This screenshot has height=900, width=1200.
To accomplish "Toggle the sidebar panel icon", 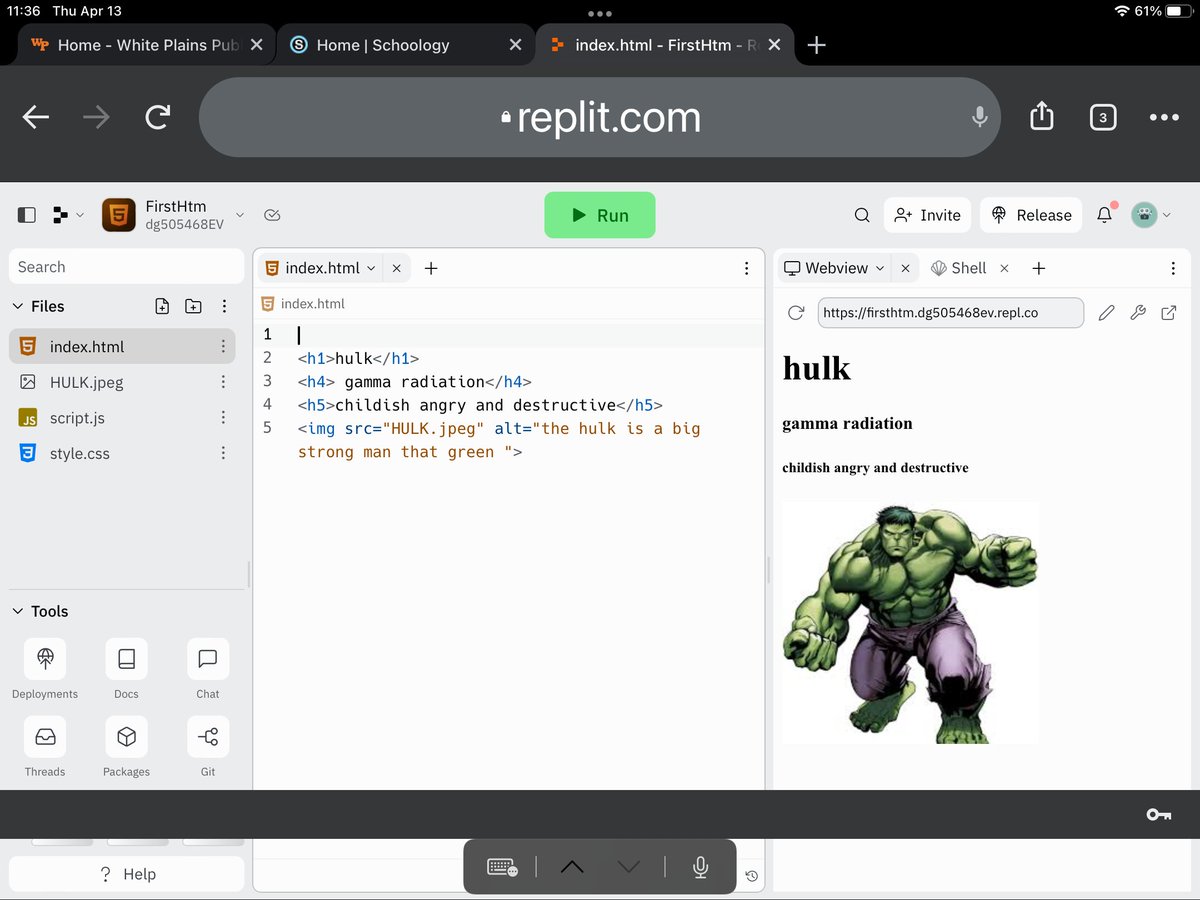I will pos(27,215).
